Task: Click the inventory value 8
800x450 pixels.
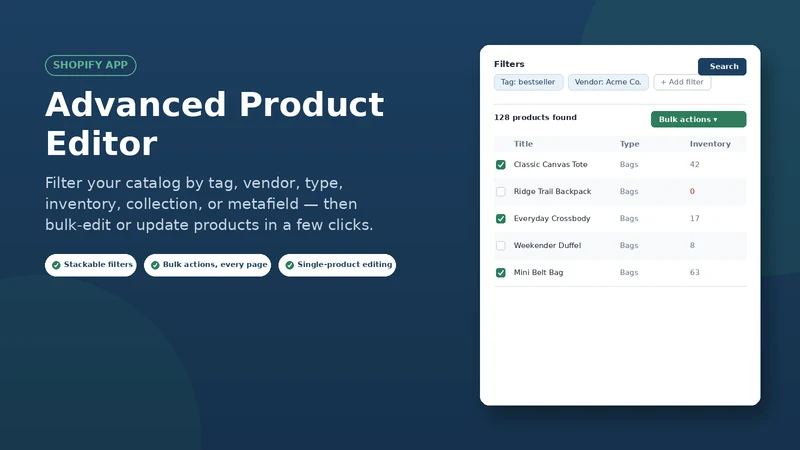Action: [692, 245]
